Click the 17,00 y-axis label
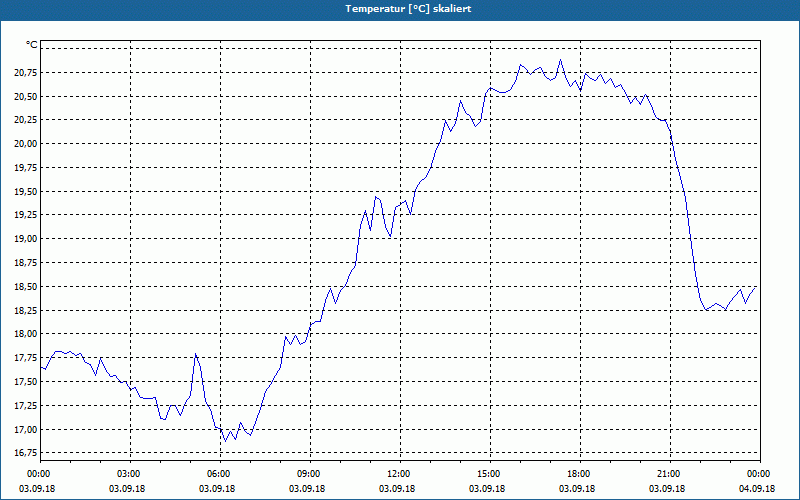 (x=25, y=430)
